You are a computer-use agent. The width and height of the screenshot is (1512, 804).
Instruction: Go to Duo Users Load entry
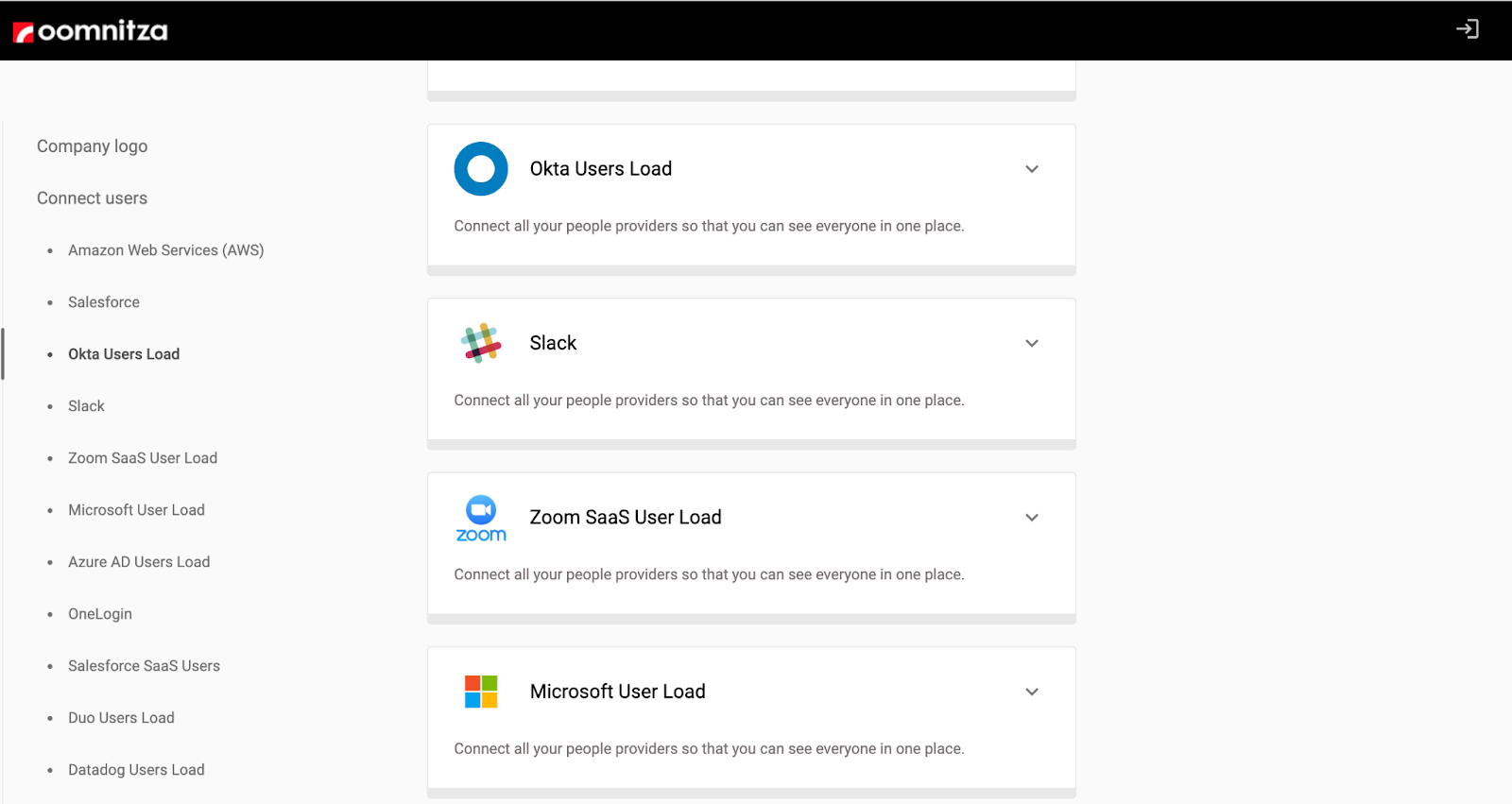coord(121,718)
